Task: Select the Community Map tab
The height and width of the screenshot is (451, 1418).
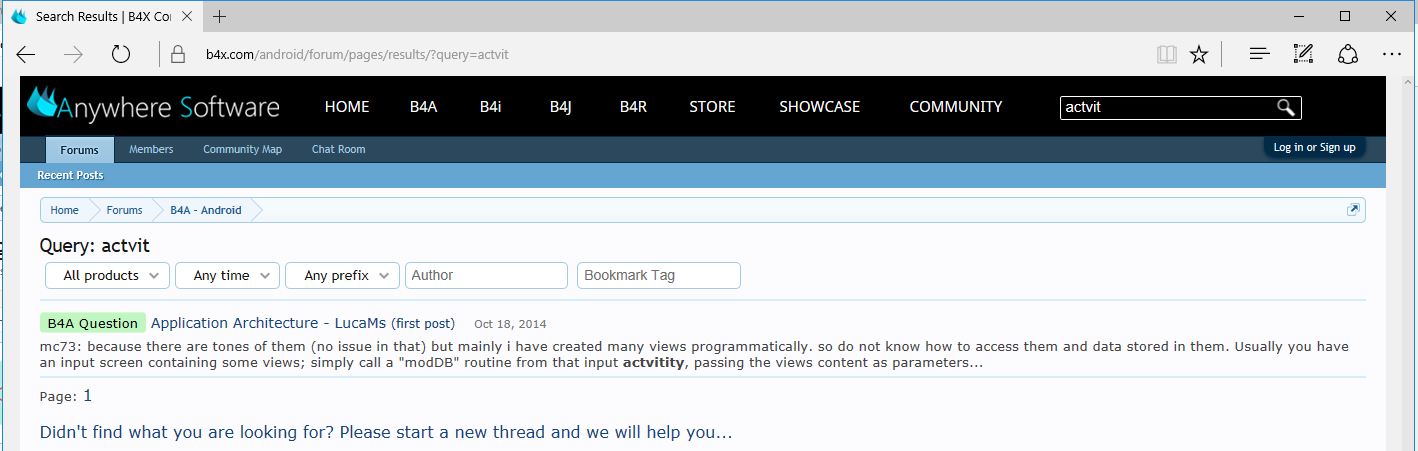Action: (x=242, y=149)
